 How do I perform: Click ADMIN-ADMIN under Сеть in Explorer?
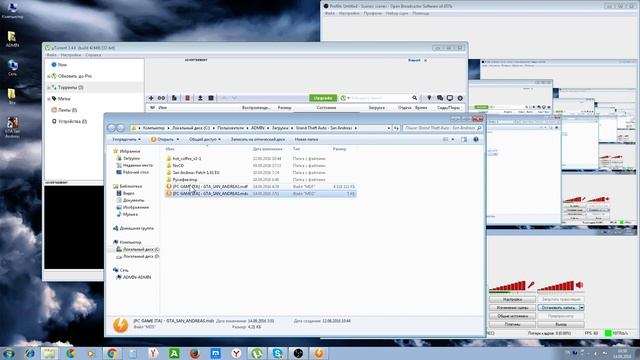134,277
